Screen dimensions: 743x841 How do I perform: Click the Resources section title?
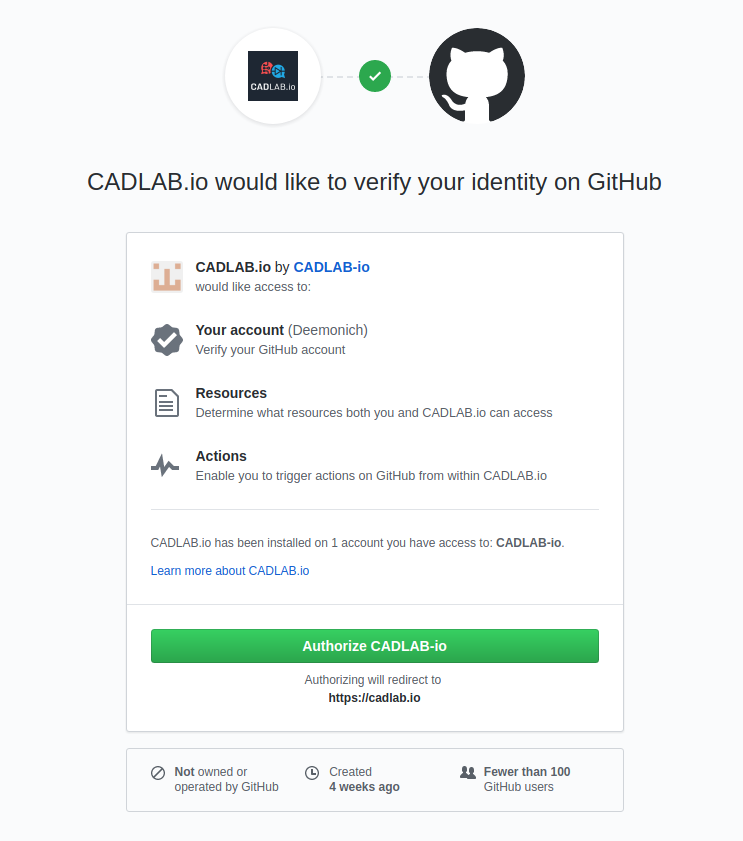click(231, 393)
